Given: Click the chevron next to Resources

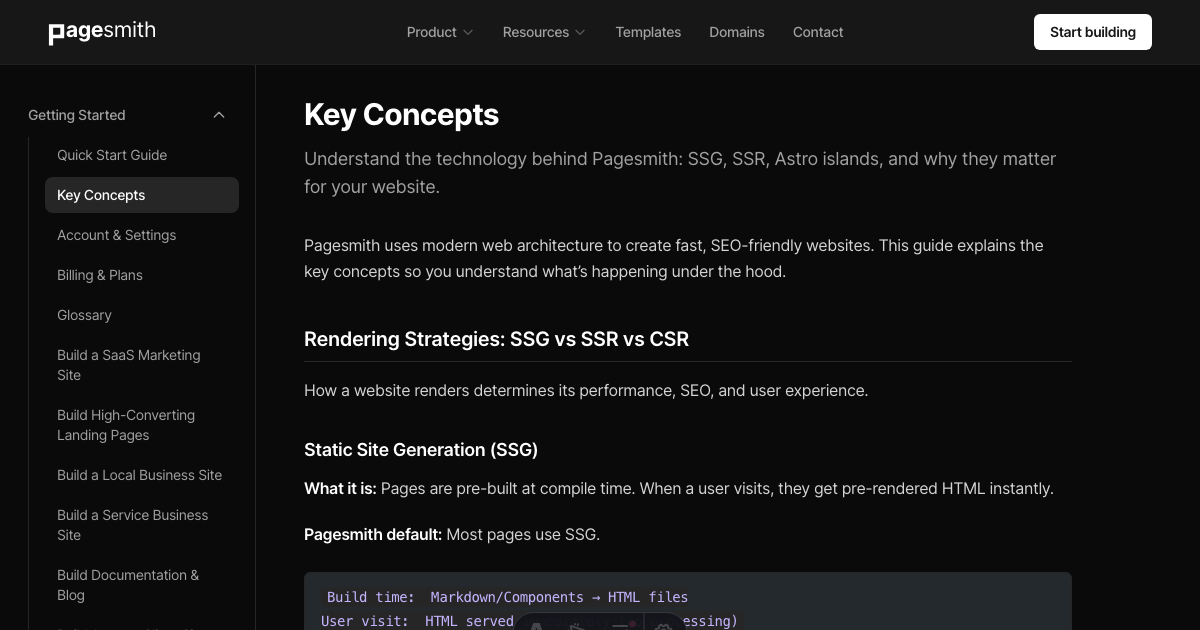Looking at the screenshot, I should point(579,33).
